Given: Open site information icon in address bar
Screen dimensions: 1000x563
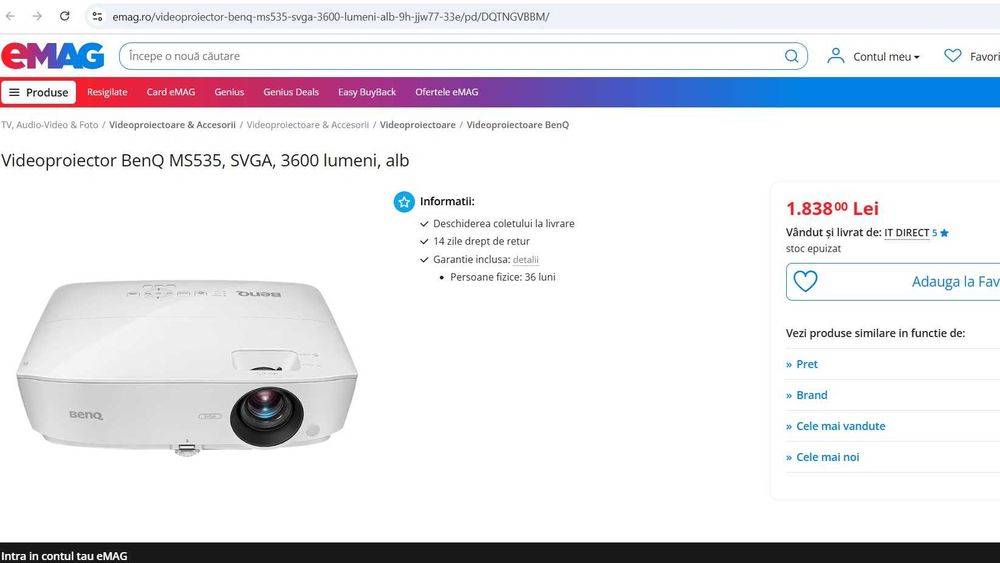Looking at the screenshot, I should [x=97, y=17].
